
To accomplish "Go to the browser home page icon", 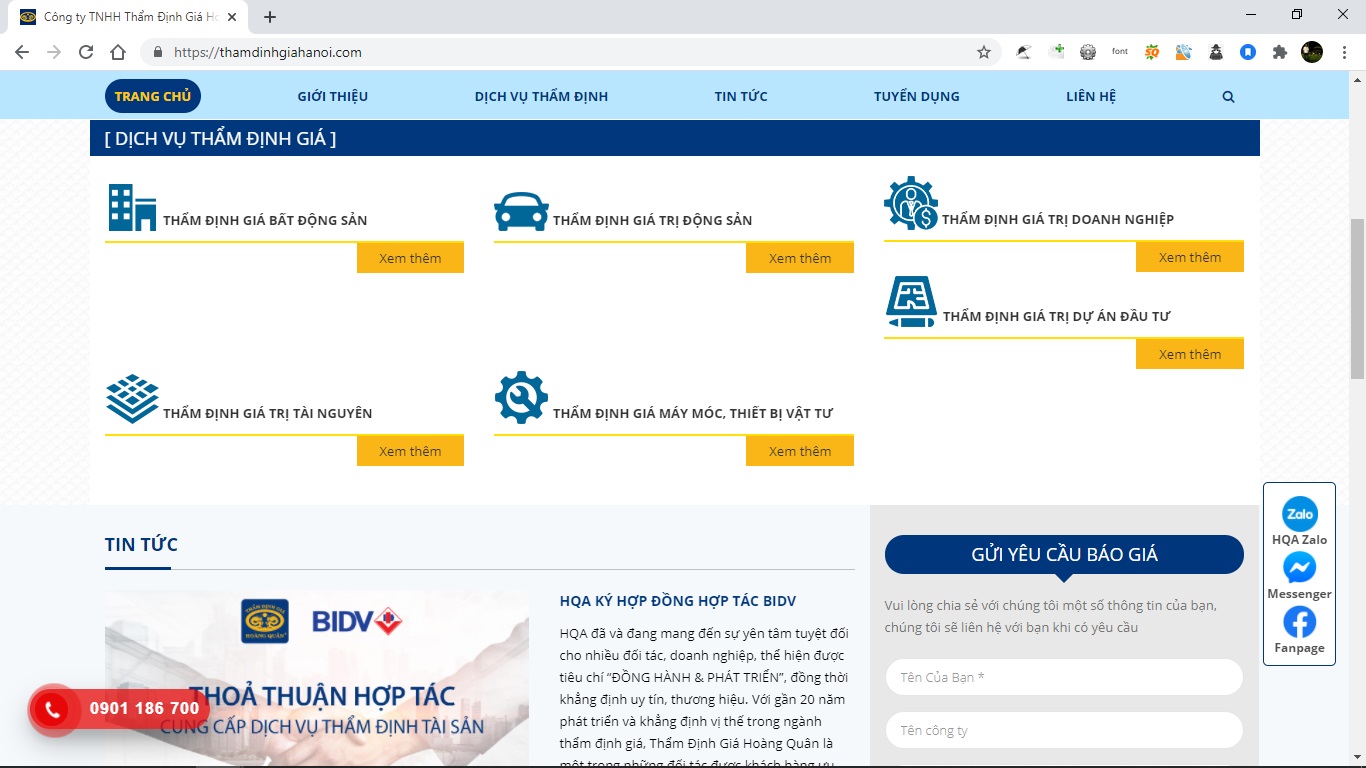I will [118, 52].
